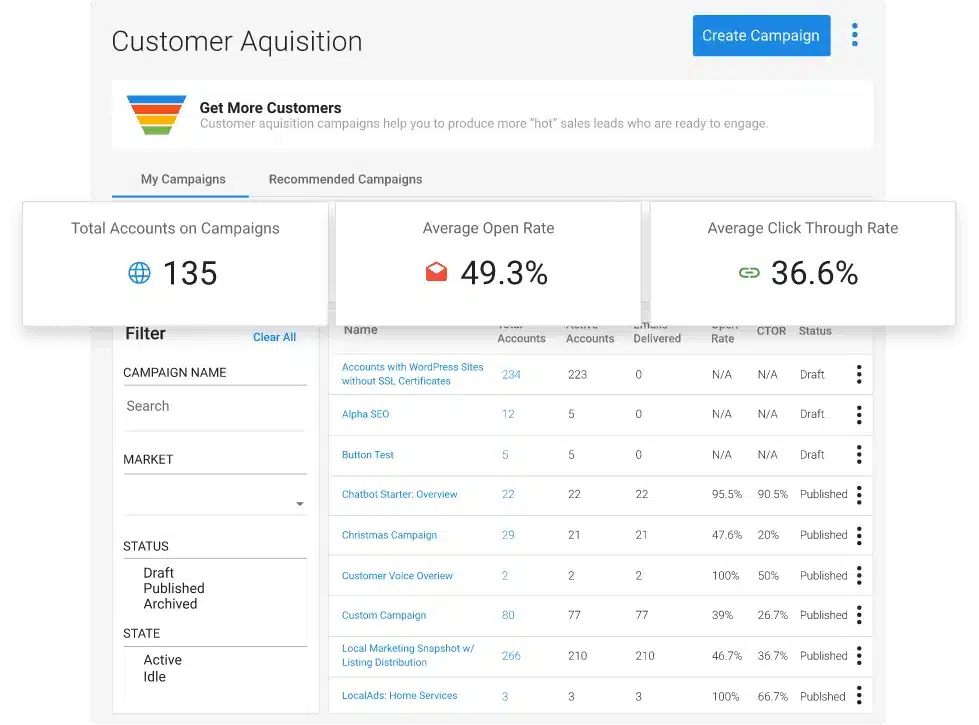Select the Active state filter
The width and height of the screenshot is (979, 725).
coord(162,660)
